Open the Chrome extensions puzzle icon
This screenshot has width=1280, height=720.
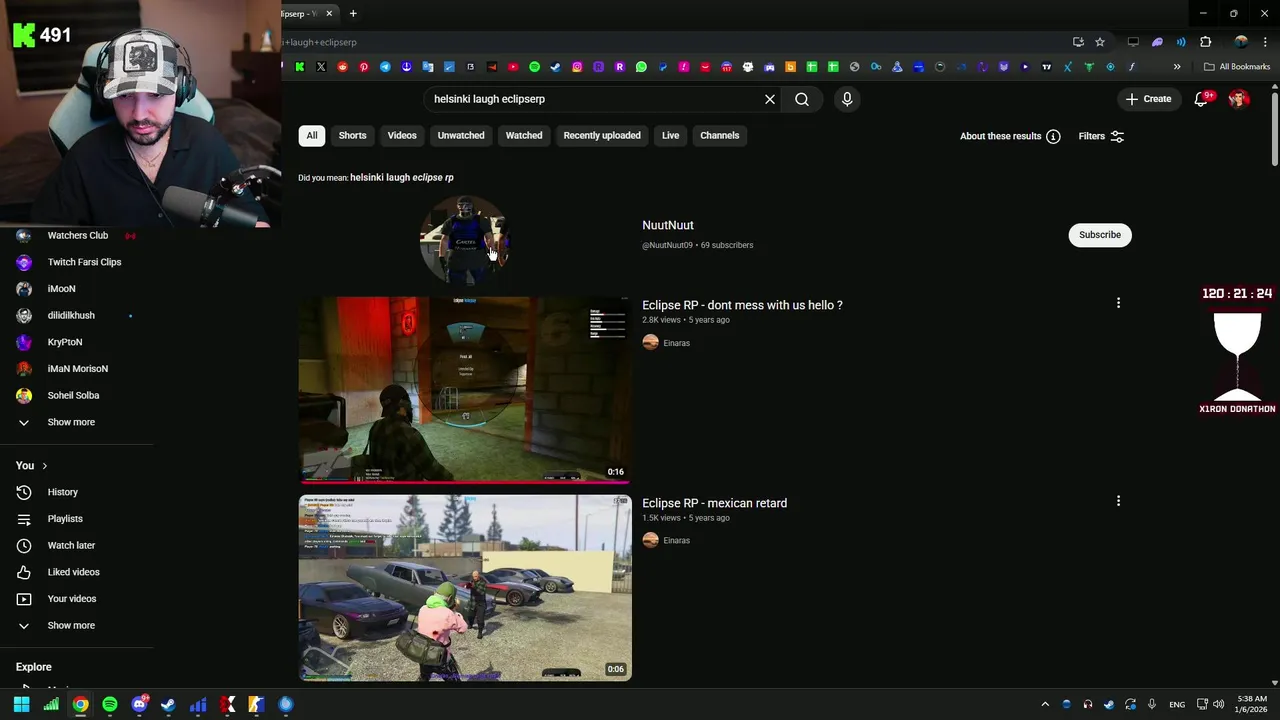point(1206,42)
